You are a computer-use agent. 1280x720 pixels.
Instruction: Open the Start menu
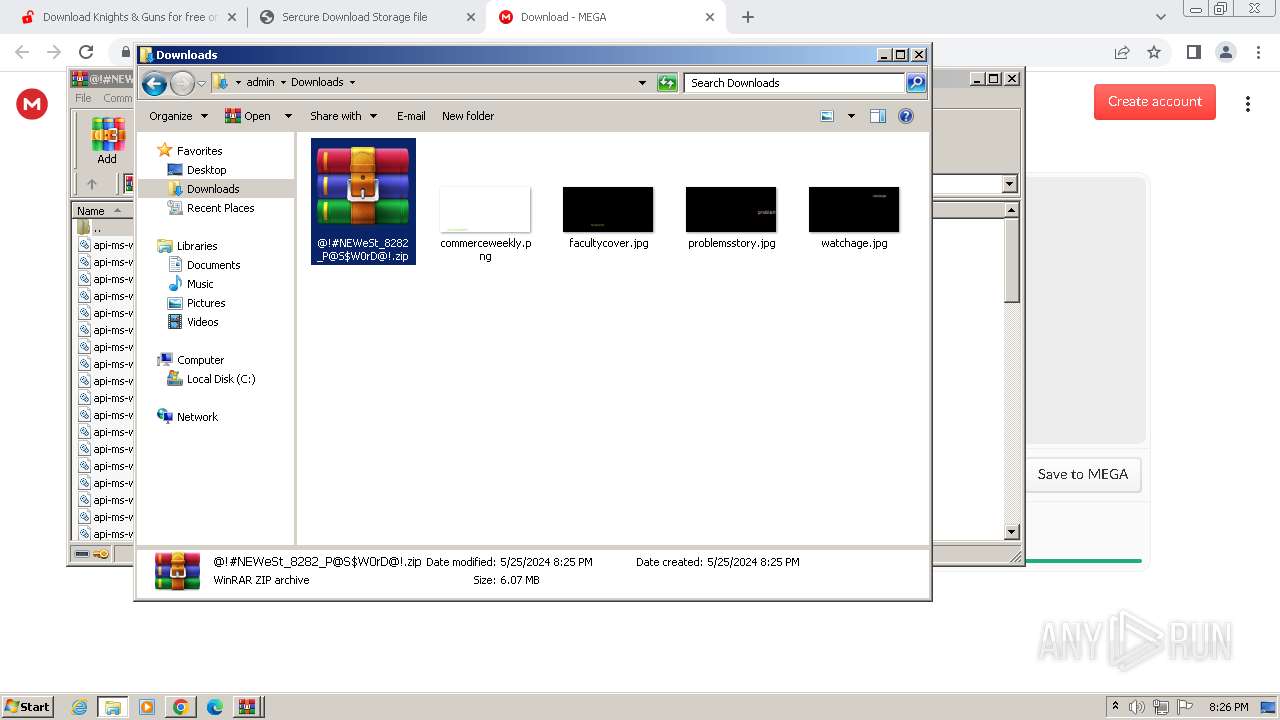click(28, 706)
